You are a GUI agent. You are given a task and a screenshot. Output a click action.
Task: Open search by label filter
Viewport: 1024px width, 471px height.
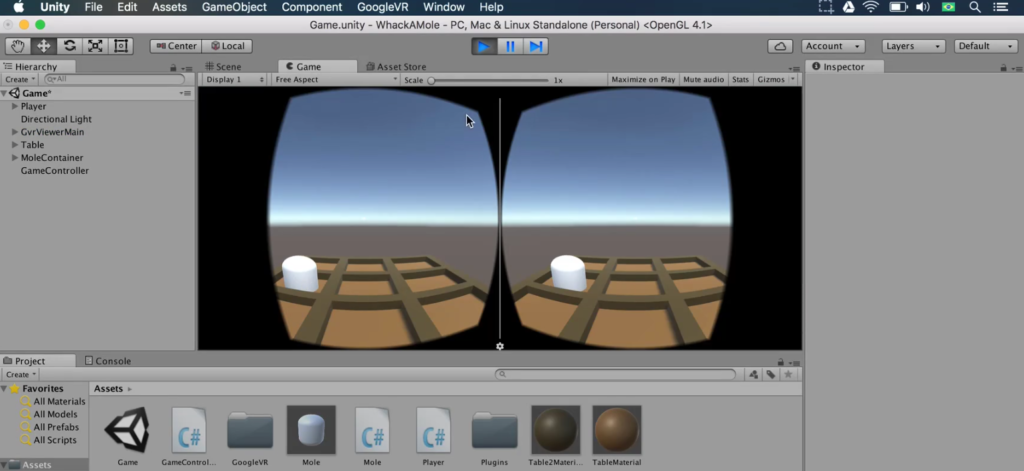coord(771,374)
